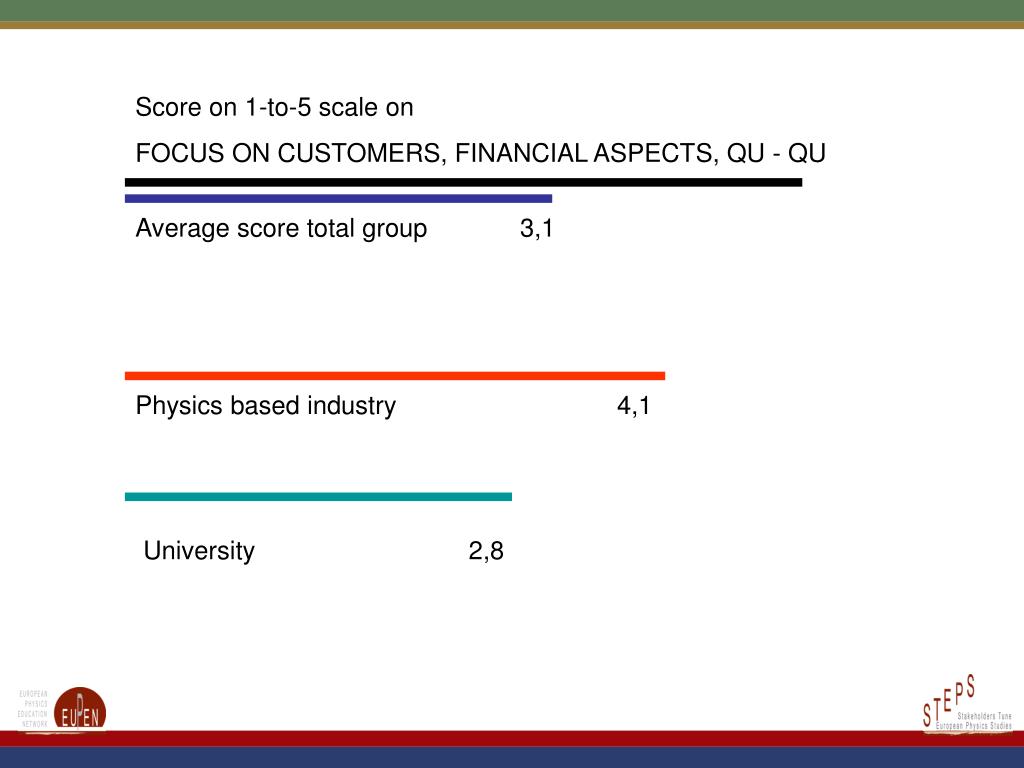Click the 3,1 score value

[x=536, y=229]
